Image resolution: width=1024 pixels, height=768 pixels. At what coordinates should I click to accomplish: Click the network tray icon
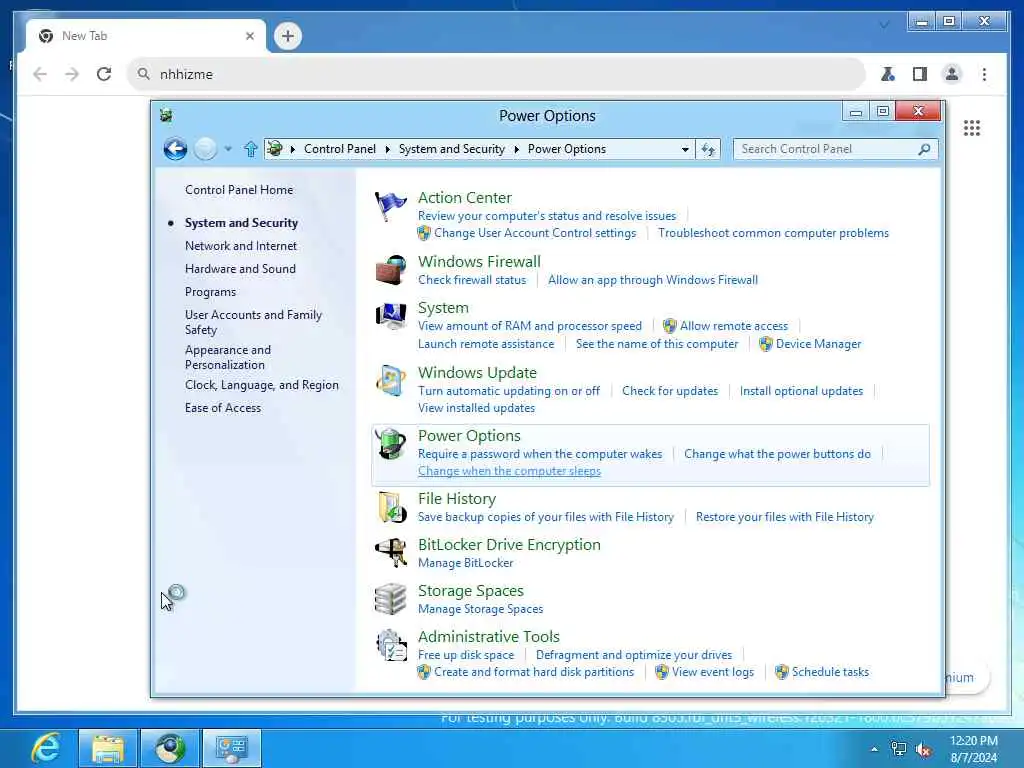coord(899,750)
